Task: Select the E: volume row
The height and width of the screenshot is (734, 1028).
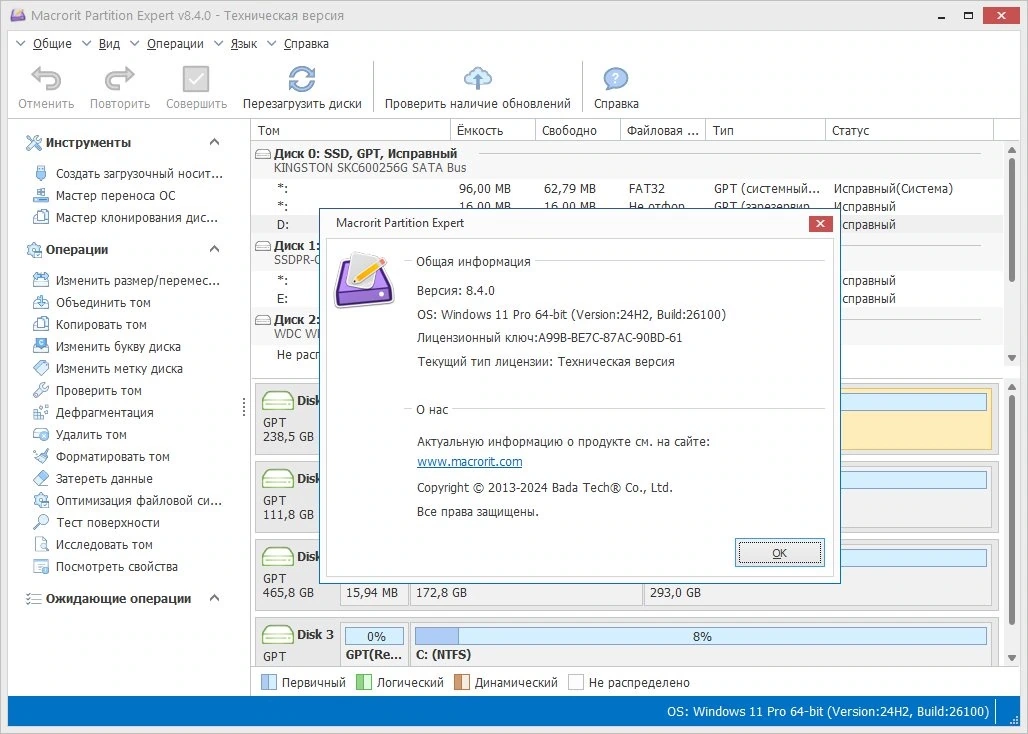Action: coord(287,299)
